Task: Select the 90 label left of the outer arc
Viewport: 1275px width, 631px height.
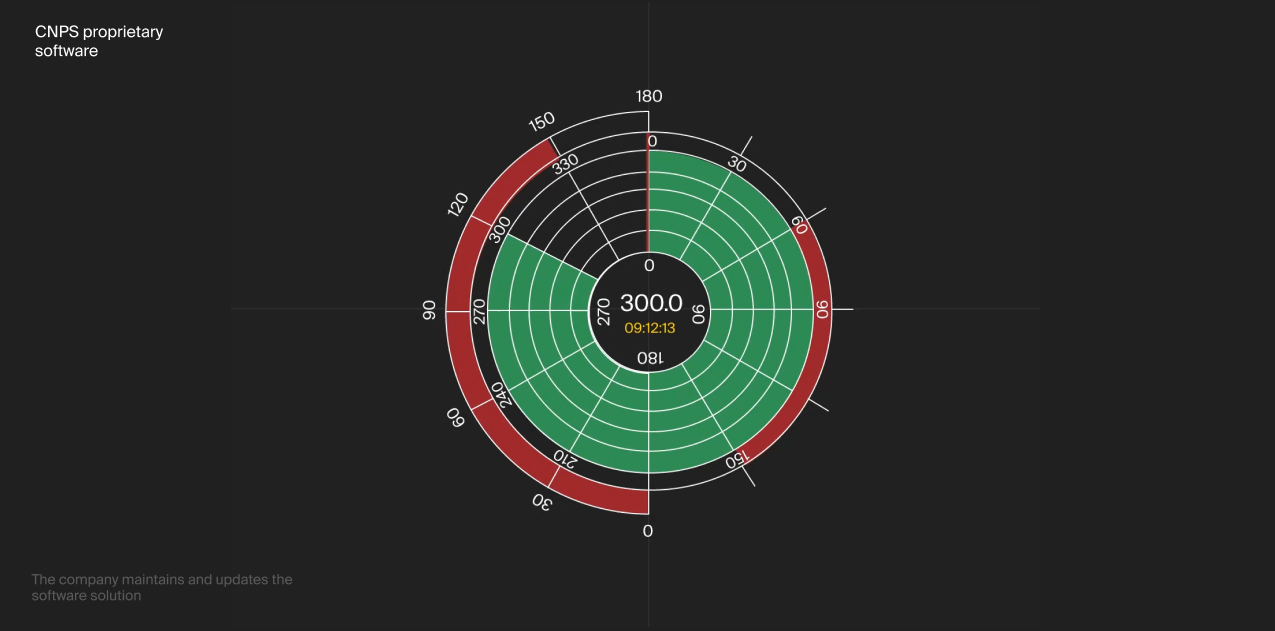Action: pyautogui.click(x=430, y=310)
